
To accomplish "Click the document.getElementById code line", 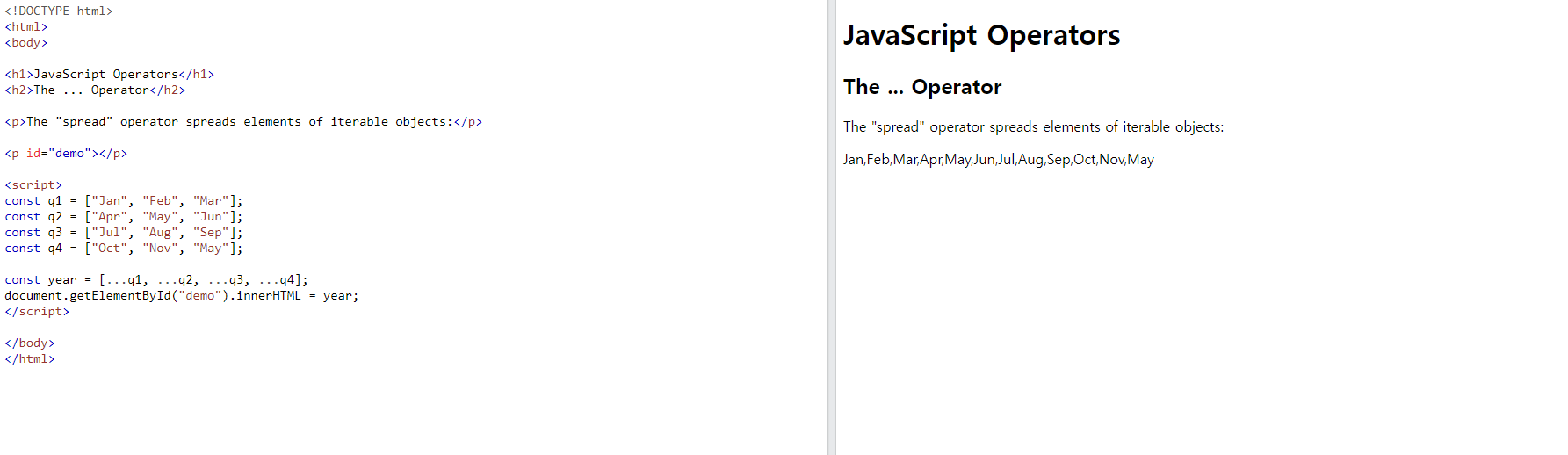I will tap(182, 296).
